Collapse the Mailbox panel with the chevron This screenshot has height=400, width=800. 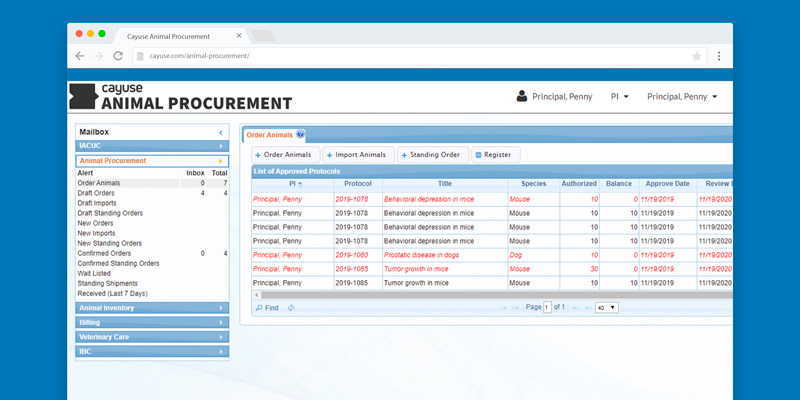tap(221, 132)
